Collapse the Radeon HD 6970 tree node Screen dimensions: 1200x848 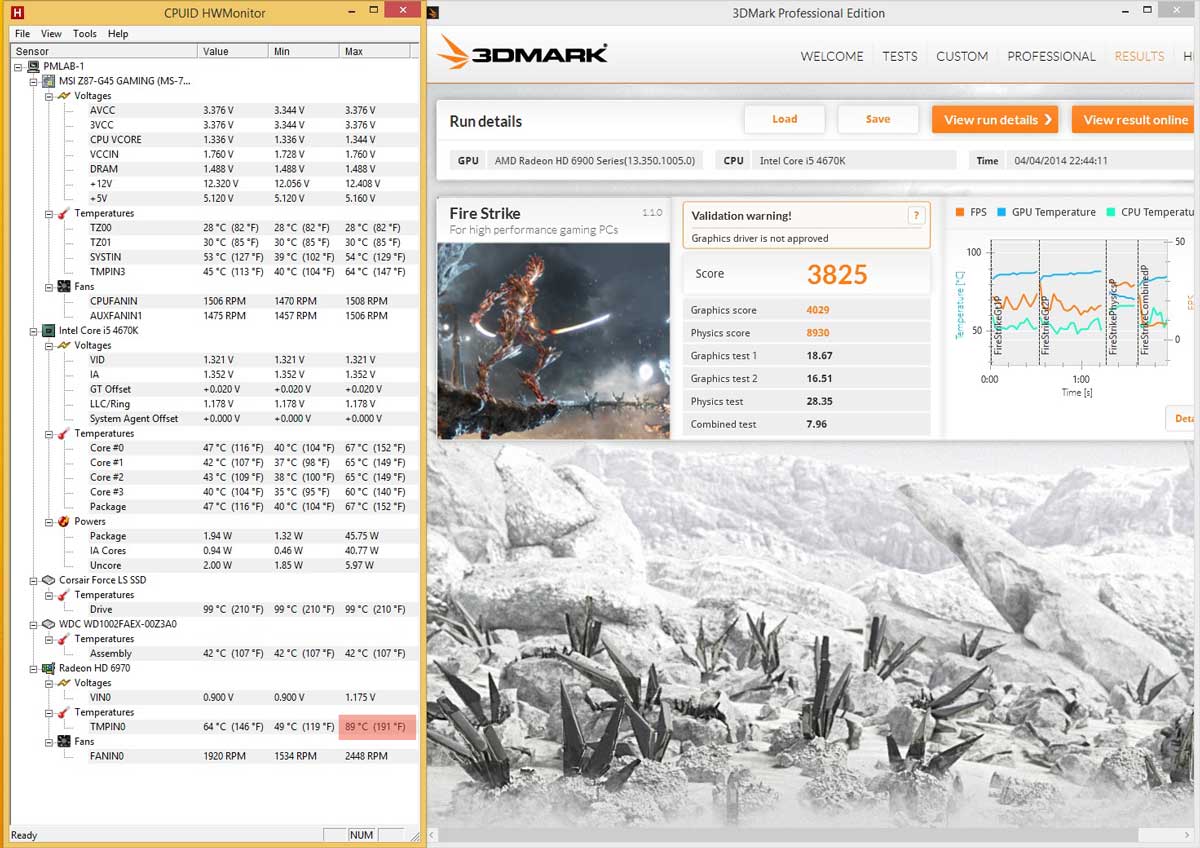(x=34, y=668)
